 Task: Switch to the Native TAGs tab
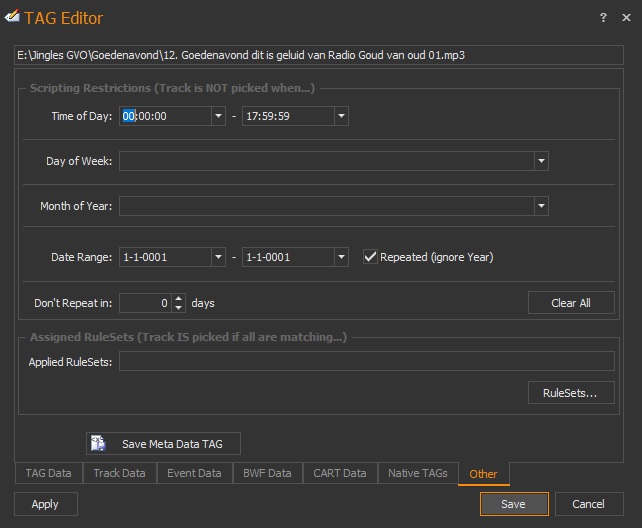coord(418,473)
